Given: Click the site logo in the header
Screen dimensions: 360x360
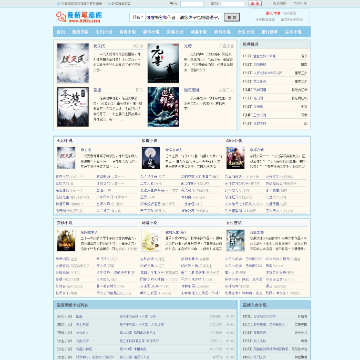Looking at the screenshot, I should coord(78,17).
